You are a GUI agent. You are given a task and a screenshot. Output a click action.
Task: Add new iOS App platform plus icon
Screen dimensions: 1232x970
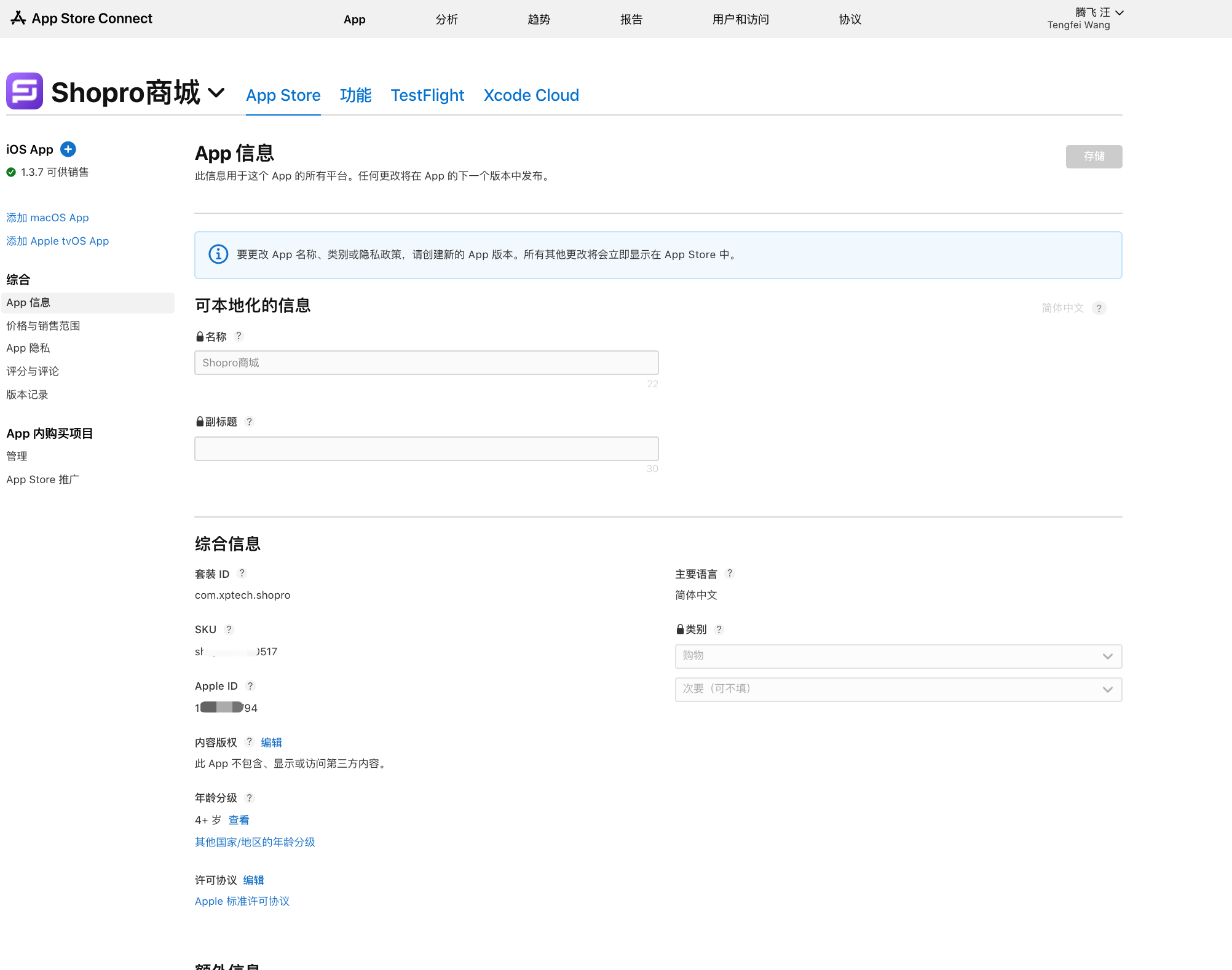click(x=68, y=149)
